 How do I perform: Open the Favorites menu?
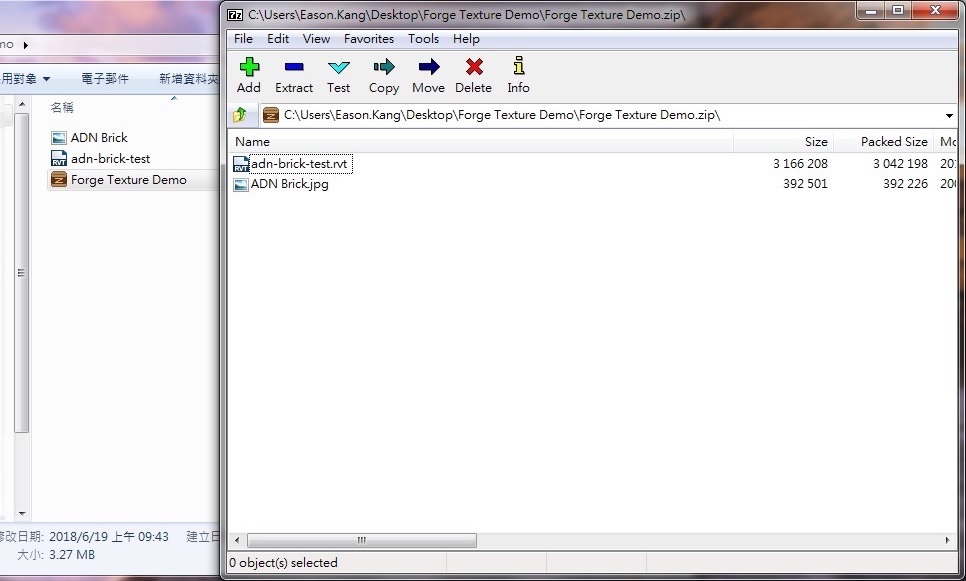369,39
